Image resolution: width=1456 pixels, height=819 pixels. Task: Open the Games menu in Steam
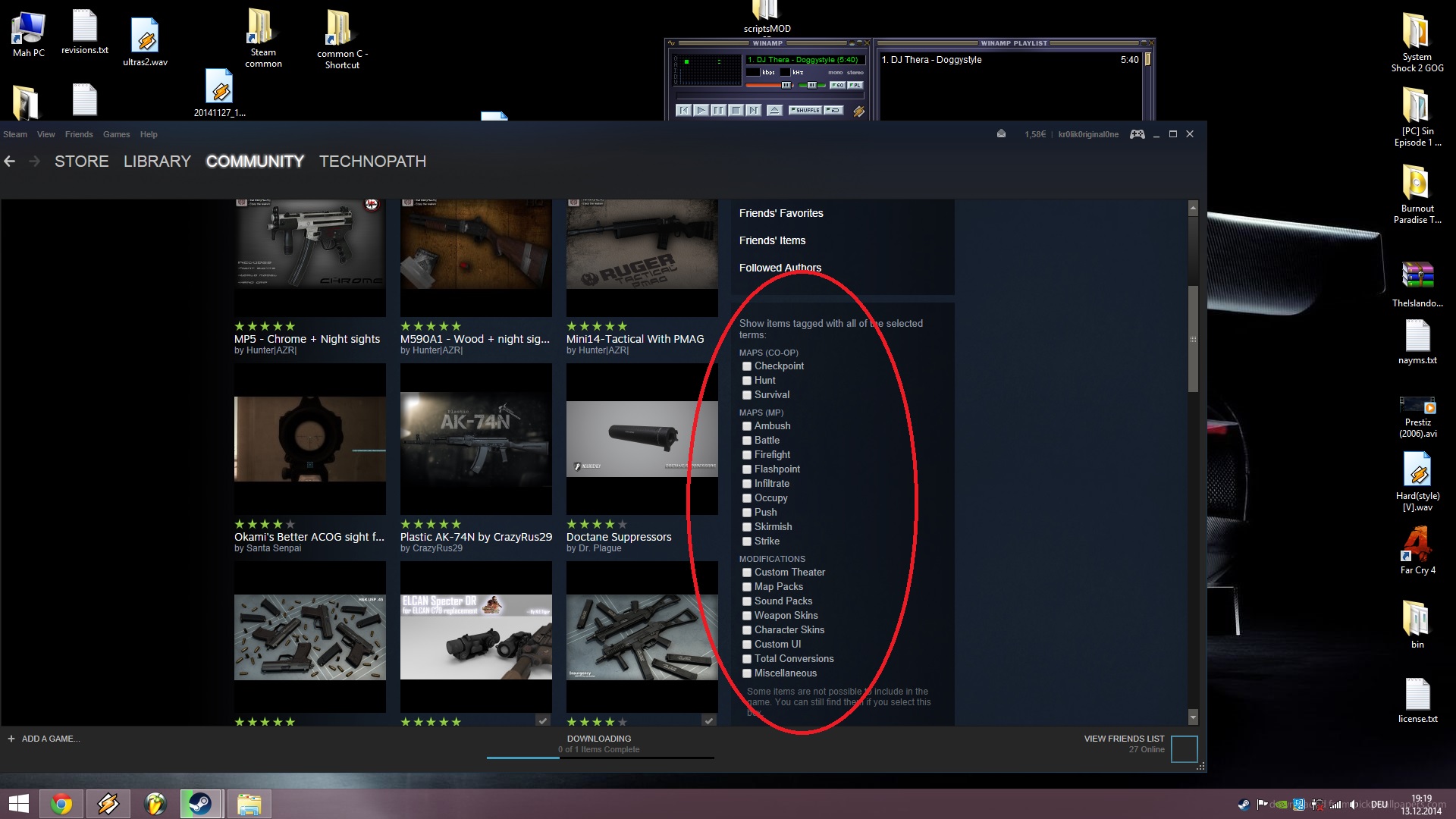117,134
